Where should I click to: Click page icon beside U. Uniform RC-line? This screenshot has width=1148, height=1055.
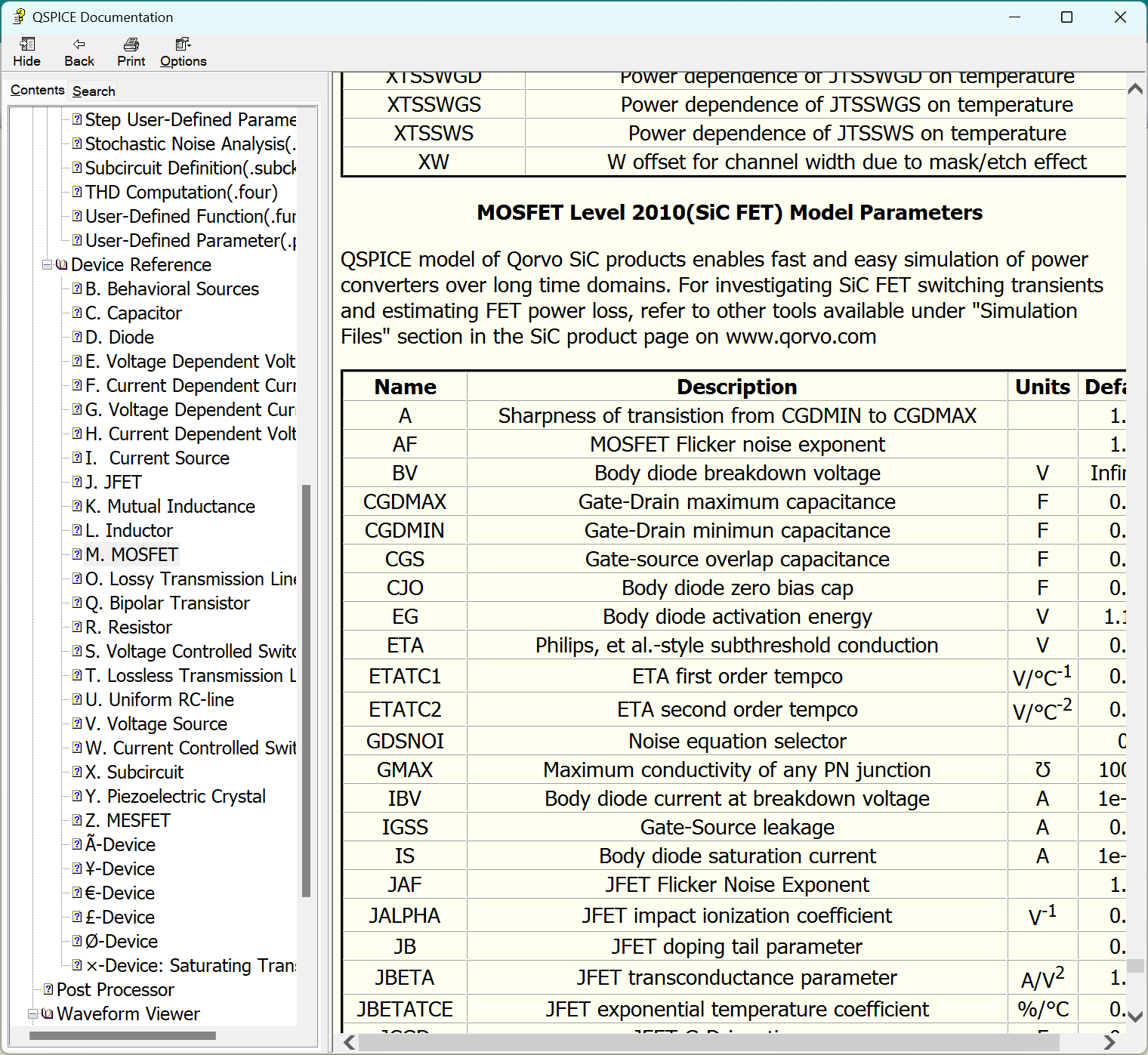(x=77, y=700)
